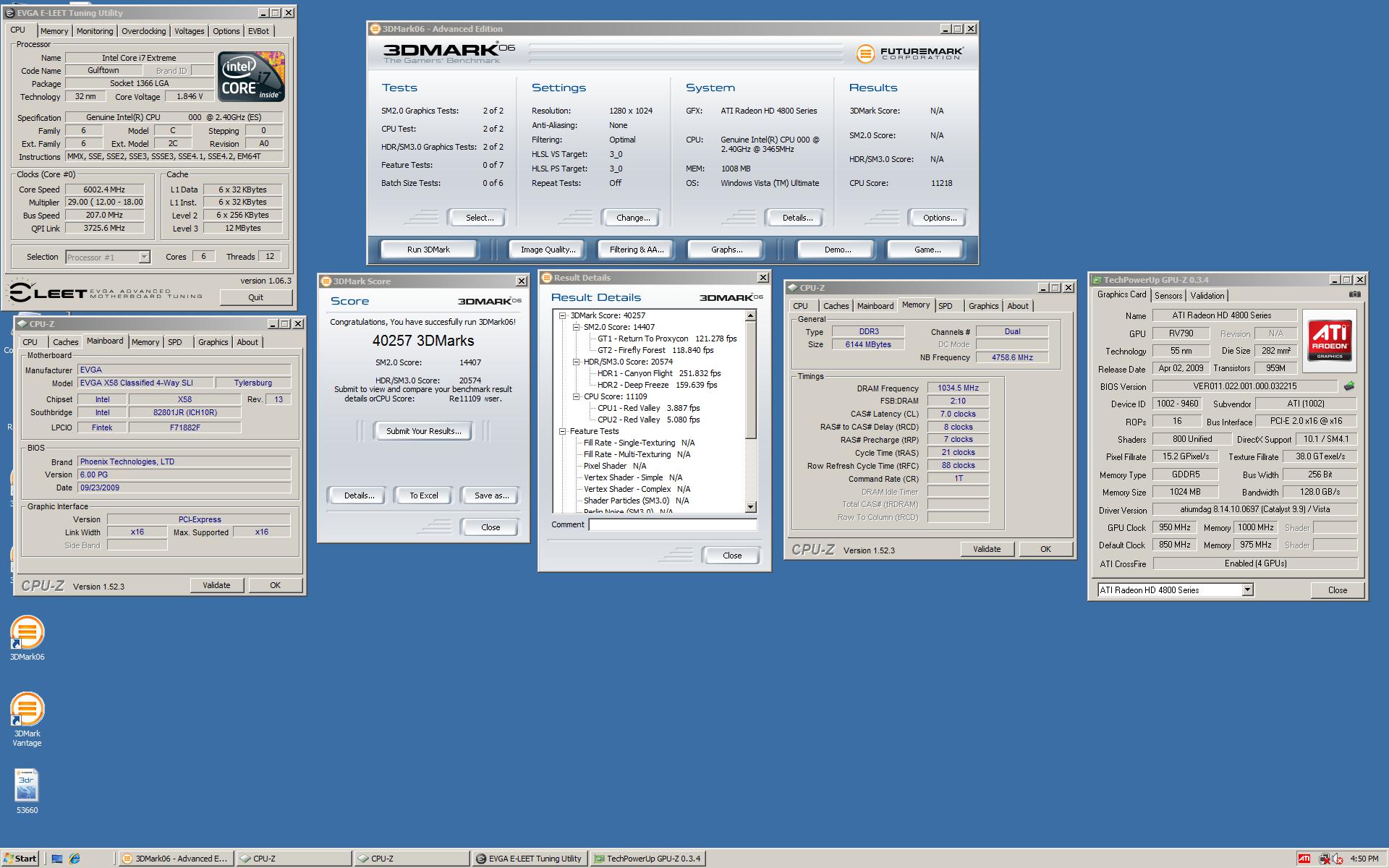Open the Image Quality tool
This screenshot has width=1389, height=868.
point(548,250)
